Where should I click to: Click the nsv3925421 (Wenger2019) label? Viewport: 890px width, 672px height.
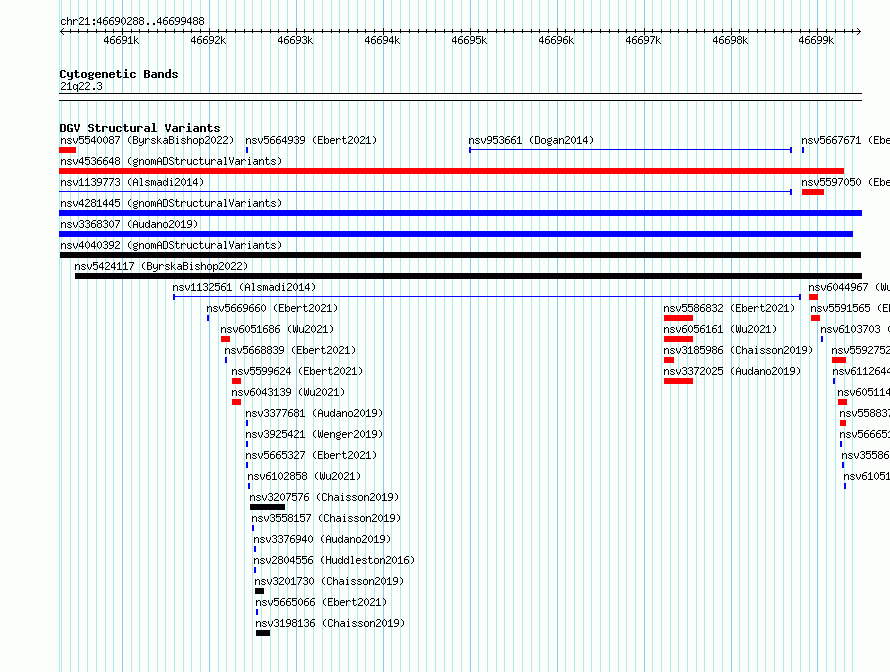click(x=314, y=434)
